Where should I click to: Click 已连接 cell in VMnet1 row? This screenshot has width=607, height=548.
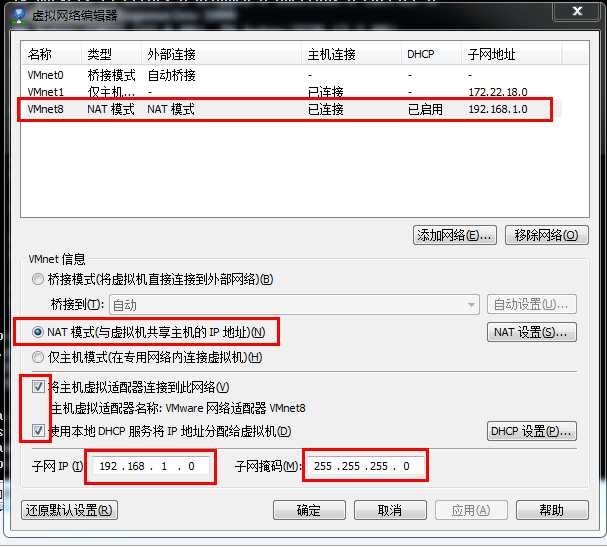[326, 92]
